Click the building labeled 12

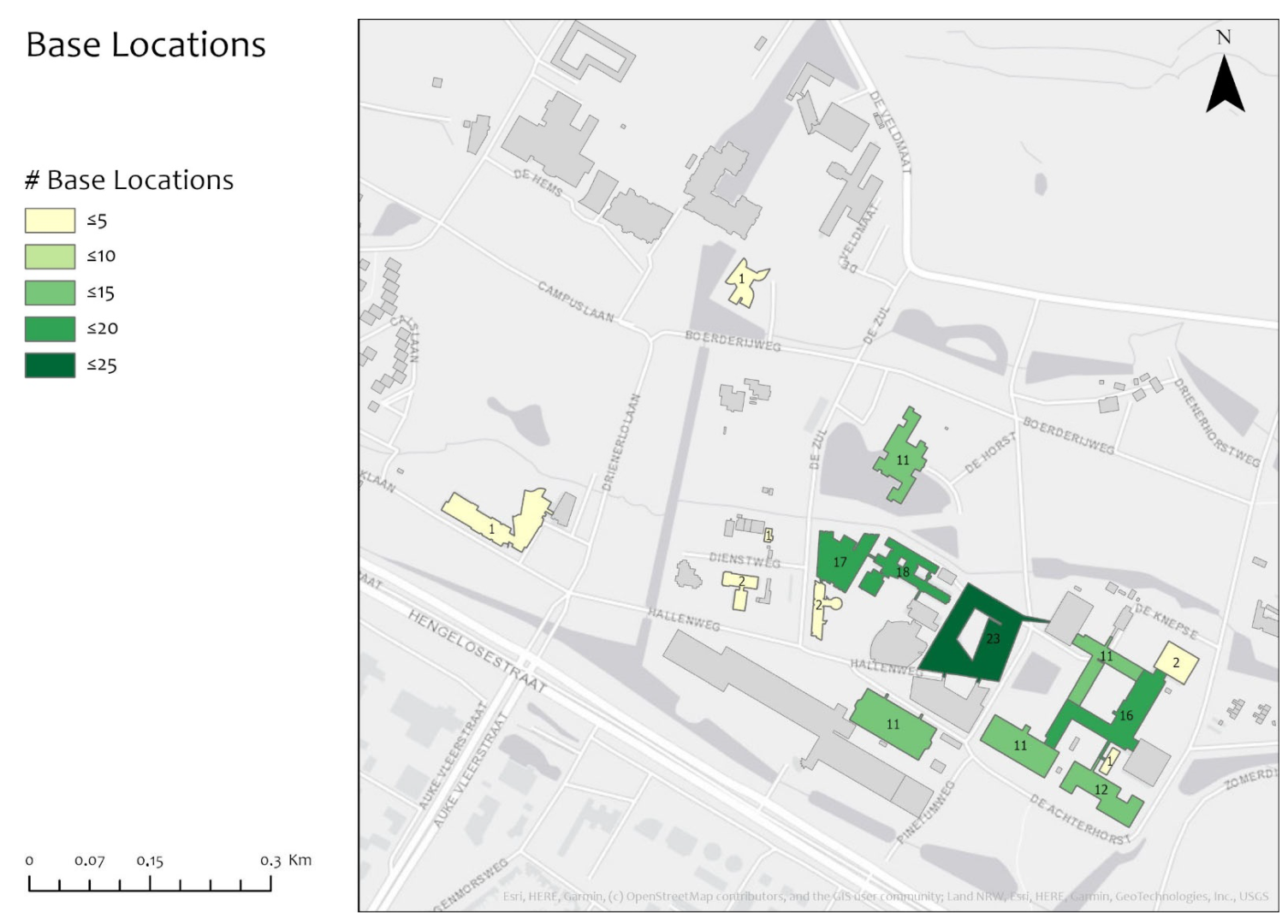pyautogui.click(x=1101, y=791)
